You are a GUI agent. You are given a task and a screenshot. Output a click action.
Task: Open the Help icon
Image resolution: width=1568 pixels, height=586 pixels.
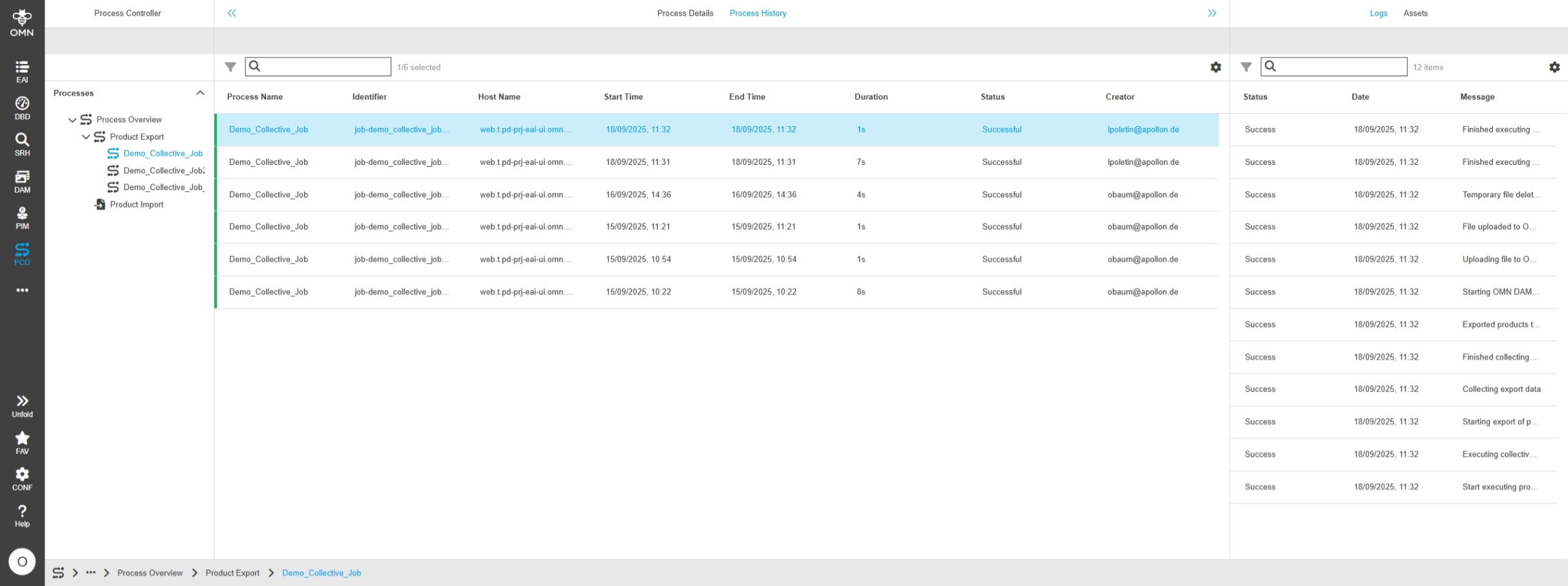click(x=22, y=515)
